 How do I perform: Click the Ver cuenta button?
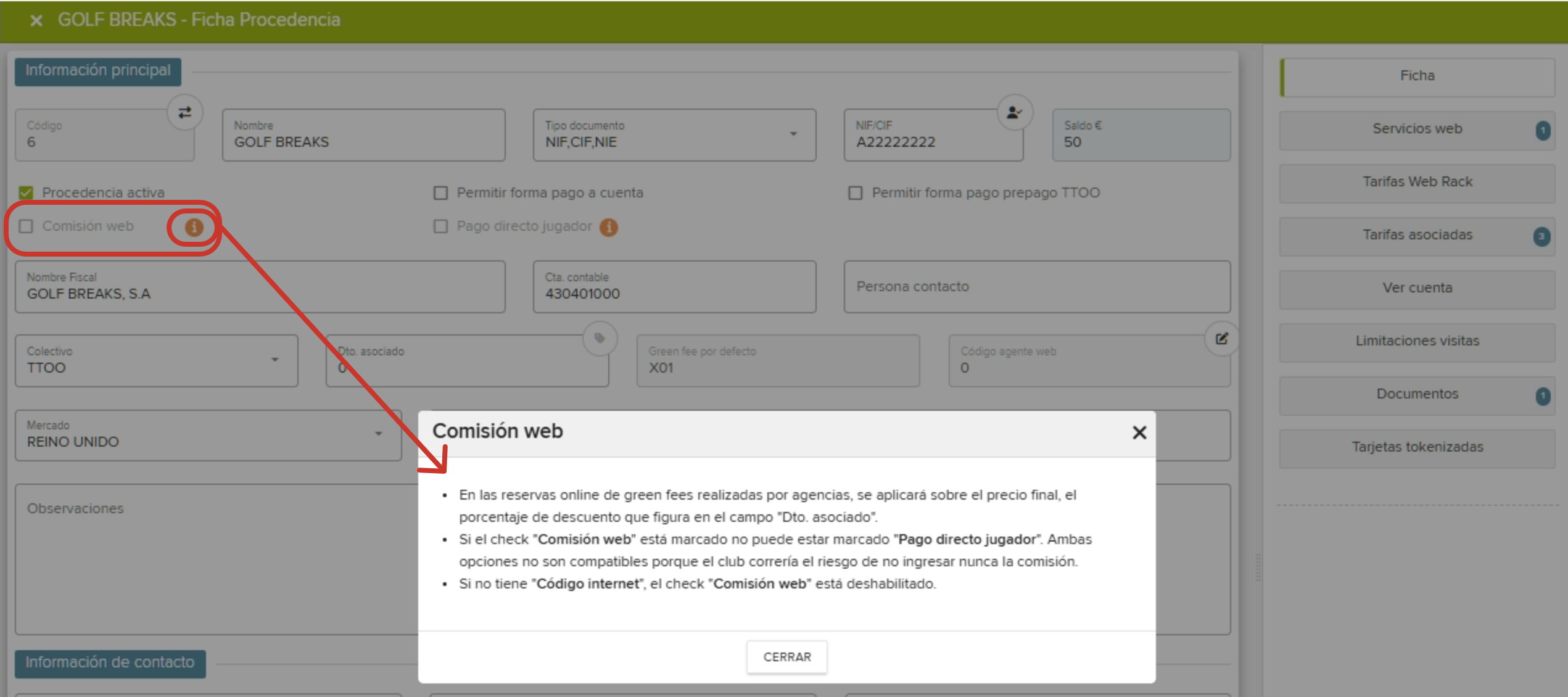[1417, 289]
